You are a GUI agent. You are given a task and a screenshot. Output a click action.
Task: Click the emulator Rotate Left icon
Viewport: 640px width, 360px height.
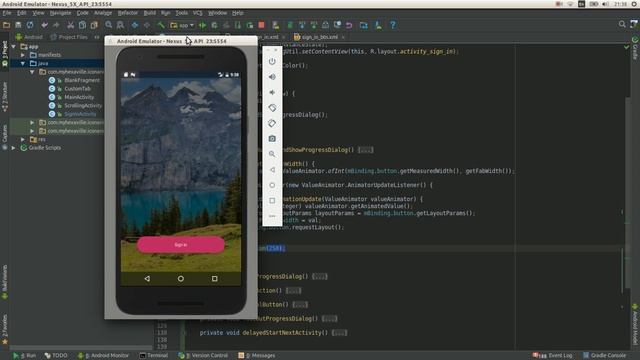point(272,108)
